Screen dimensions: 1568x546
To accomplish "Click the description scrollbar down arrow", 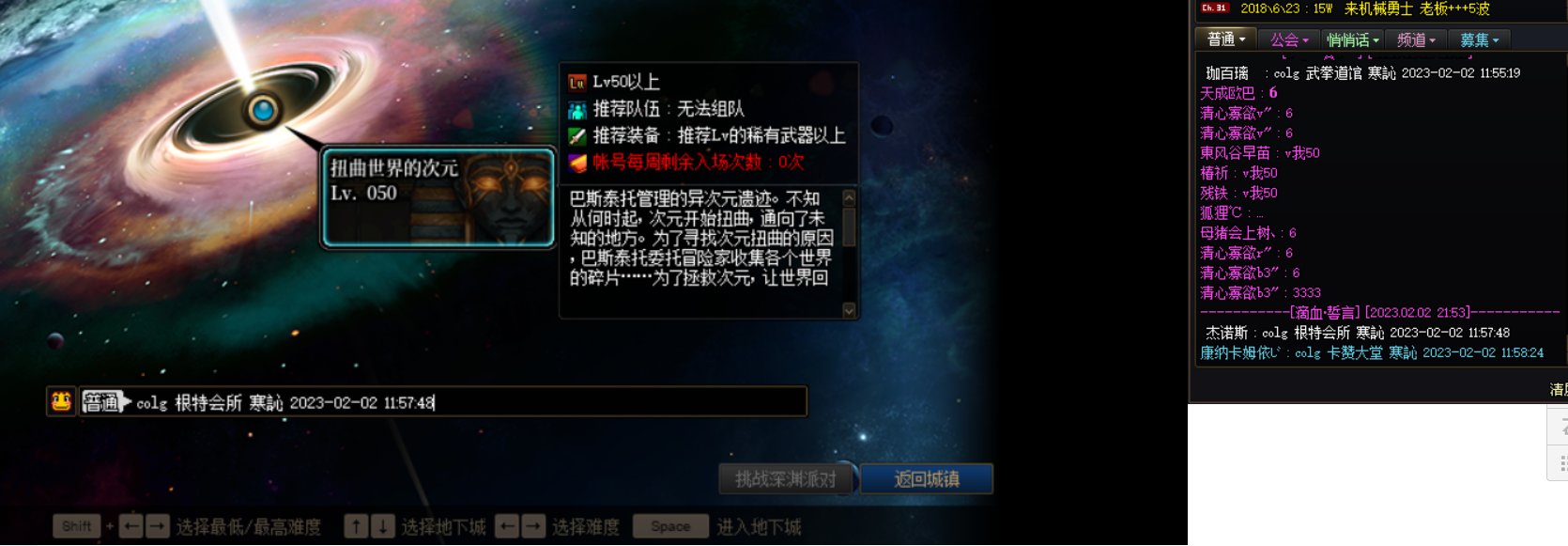I will point(849,310).
